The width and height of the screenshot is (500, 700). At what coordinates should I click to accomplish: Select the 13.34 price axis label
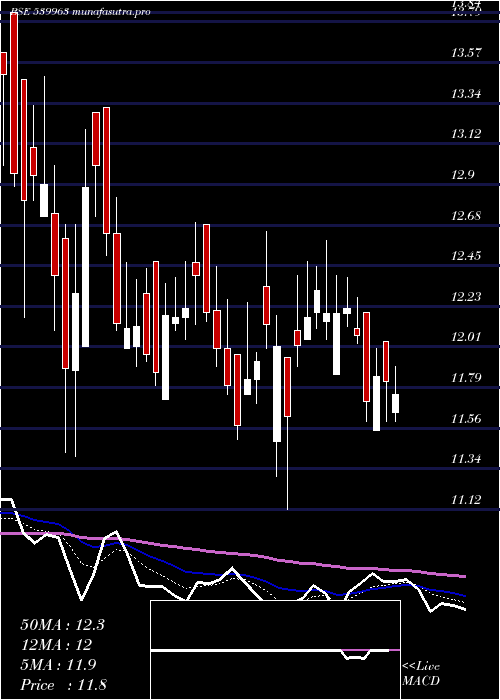467,94
